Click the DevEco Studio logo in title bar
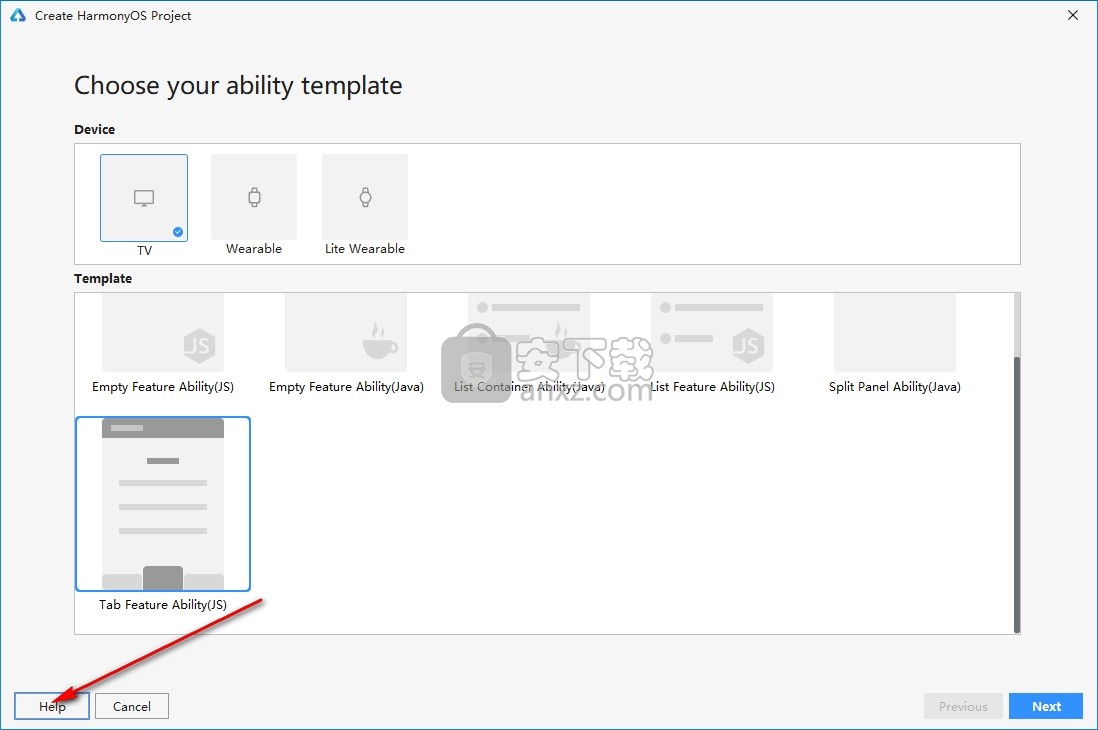 18,15
